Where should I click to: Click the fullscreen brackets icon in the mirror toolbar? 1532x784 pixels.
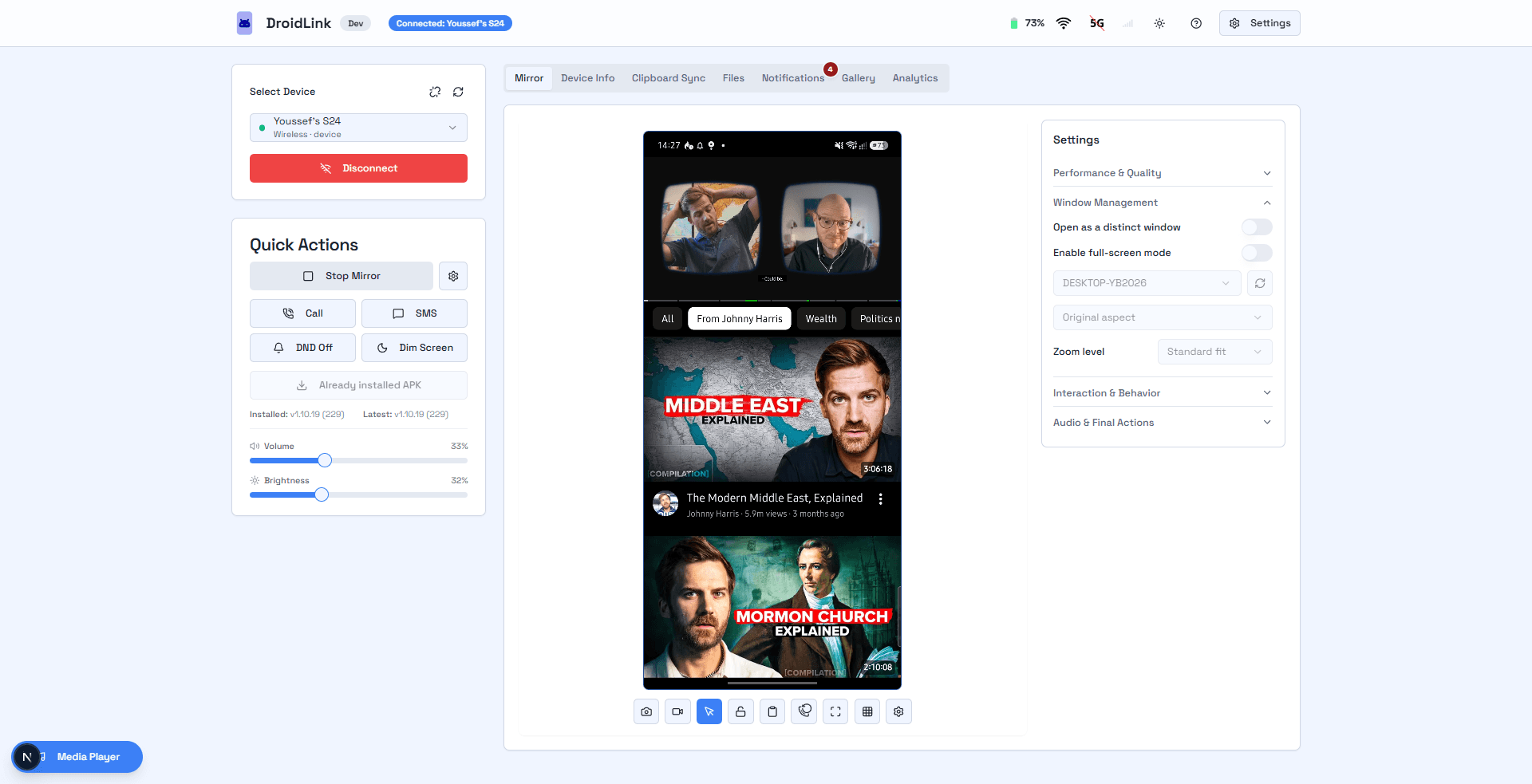(835, 711)
